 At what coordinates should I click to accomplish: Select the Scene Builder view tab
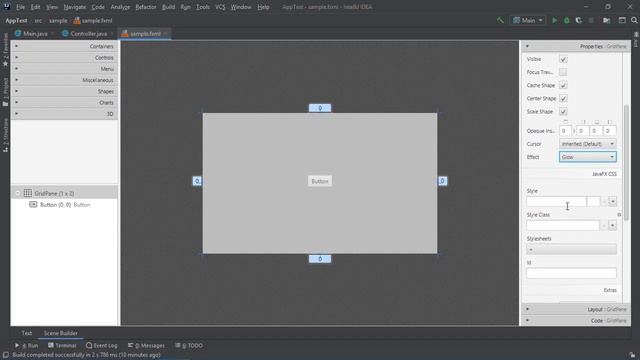[60, 333]
